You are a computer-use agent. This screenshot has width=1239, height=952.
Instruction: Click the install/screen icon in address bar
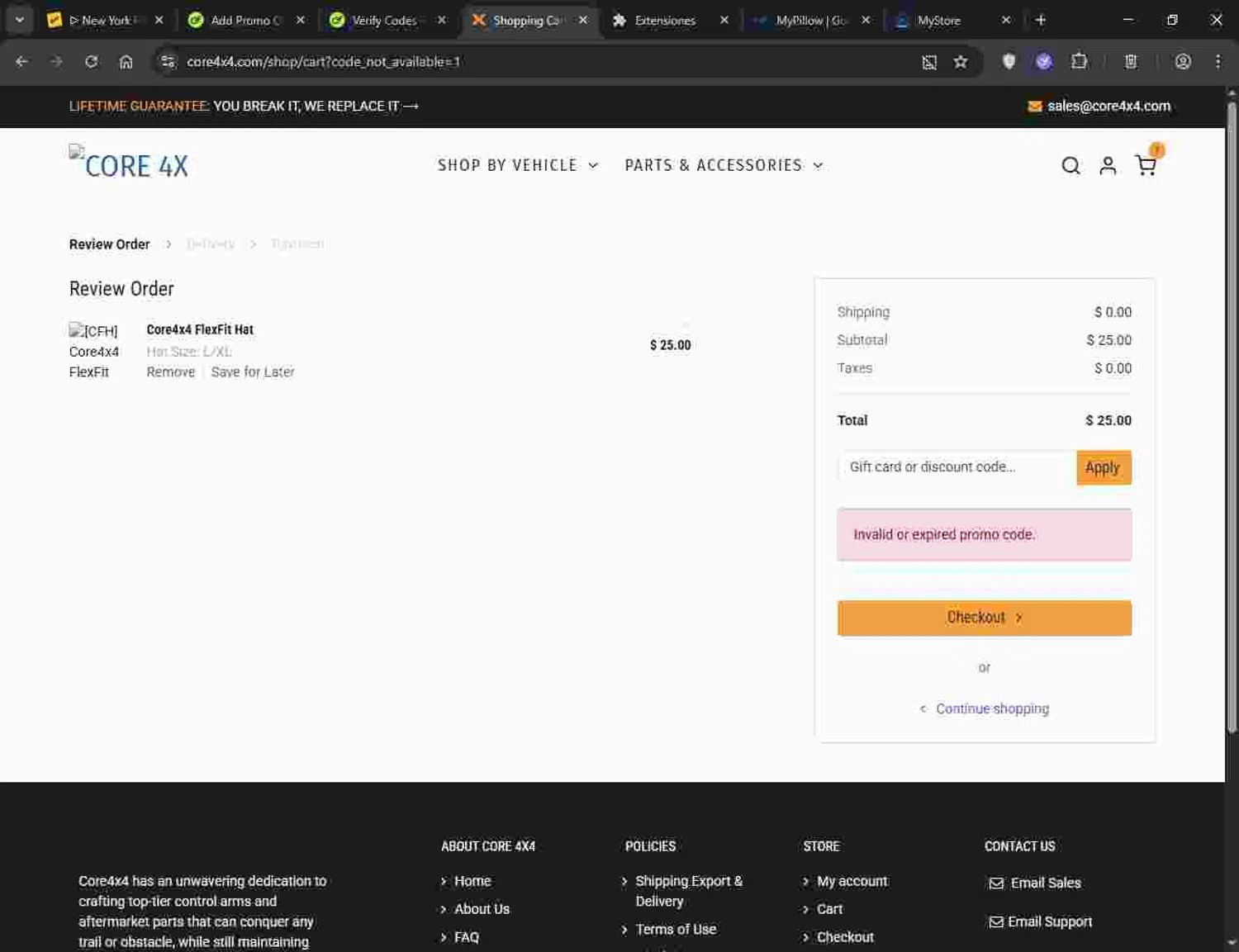tap(929, 62)
